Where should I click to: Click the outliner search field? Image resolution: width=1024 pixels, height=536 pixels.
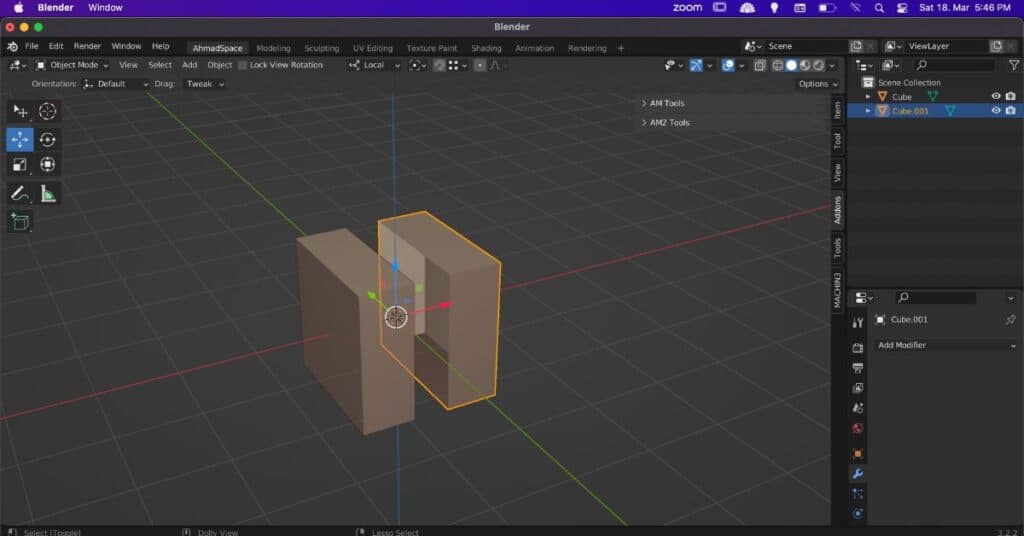(954, 65)
